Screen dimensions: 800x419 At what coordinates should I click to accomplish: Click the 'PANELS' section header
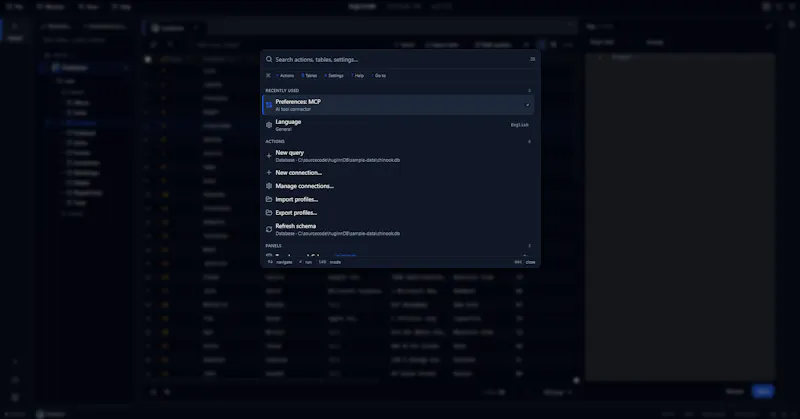273,245
